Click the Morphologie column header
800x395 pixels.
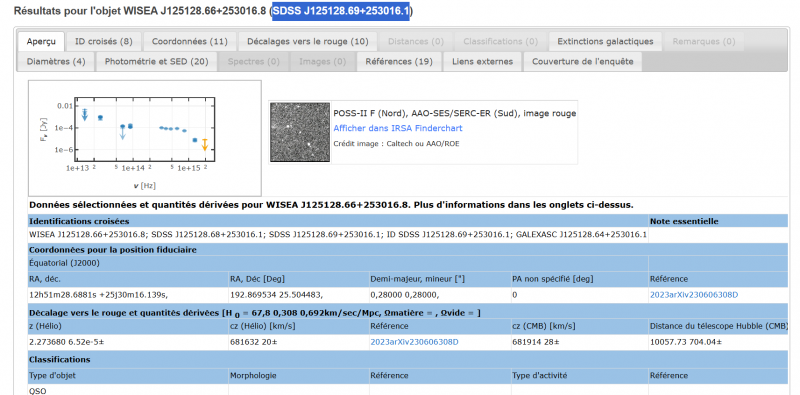click(x=254, y=375)
